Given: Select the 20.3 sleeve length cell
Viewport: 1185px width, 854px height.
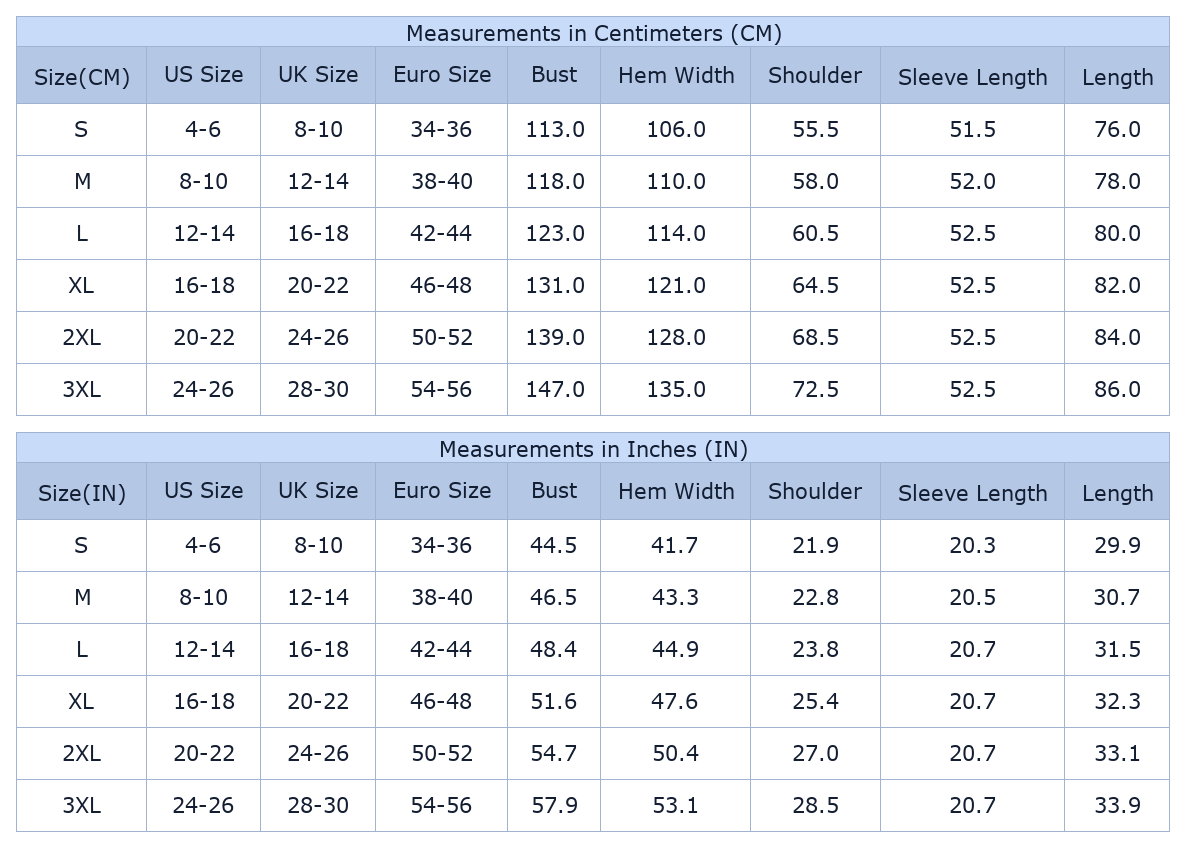Looking at the screenshot, I should point(972,545).
